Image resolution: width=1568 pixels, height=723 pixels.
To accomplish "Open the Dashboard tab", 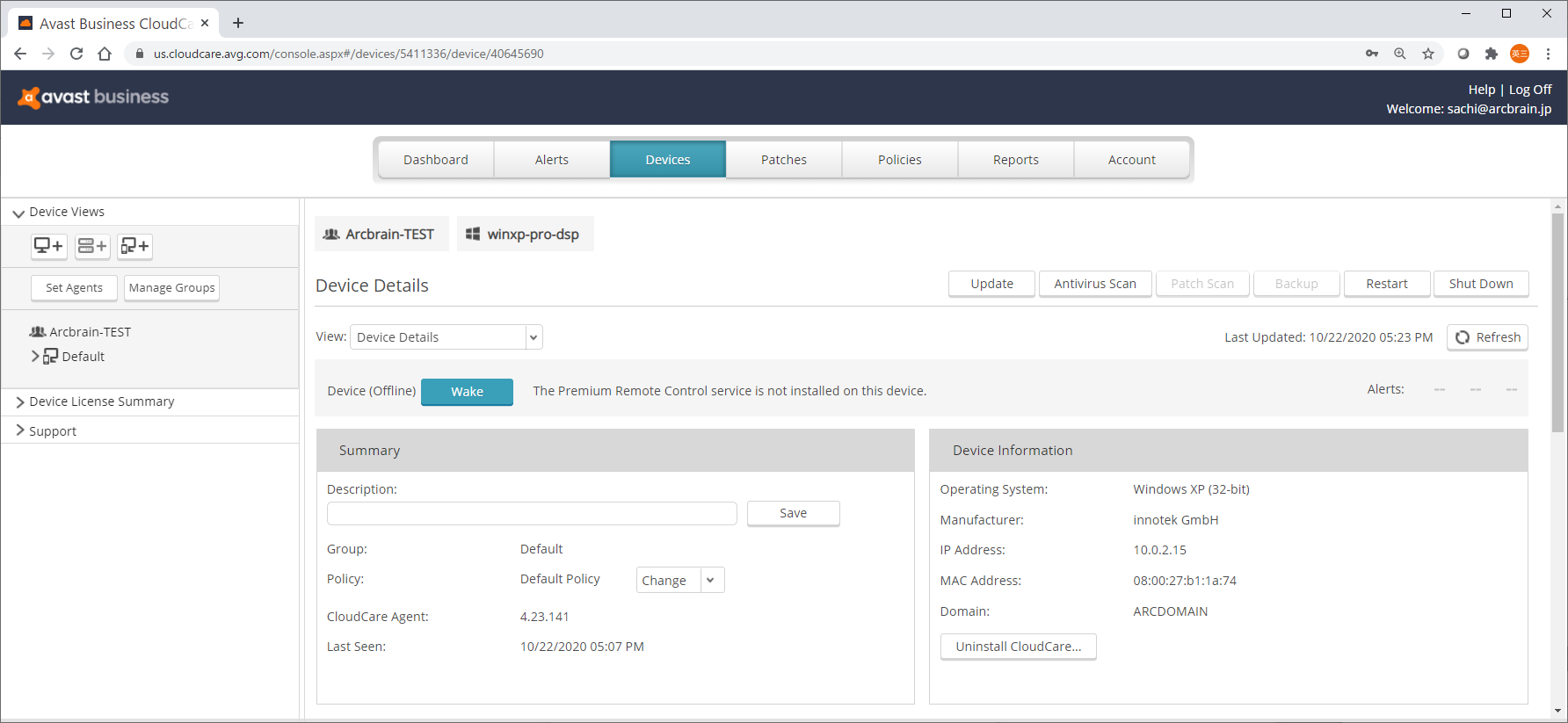I will (436, 160).
